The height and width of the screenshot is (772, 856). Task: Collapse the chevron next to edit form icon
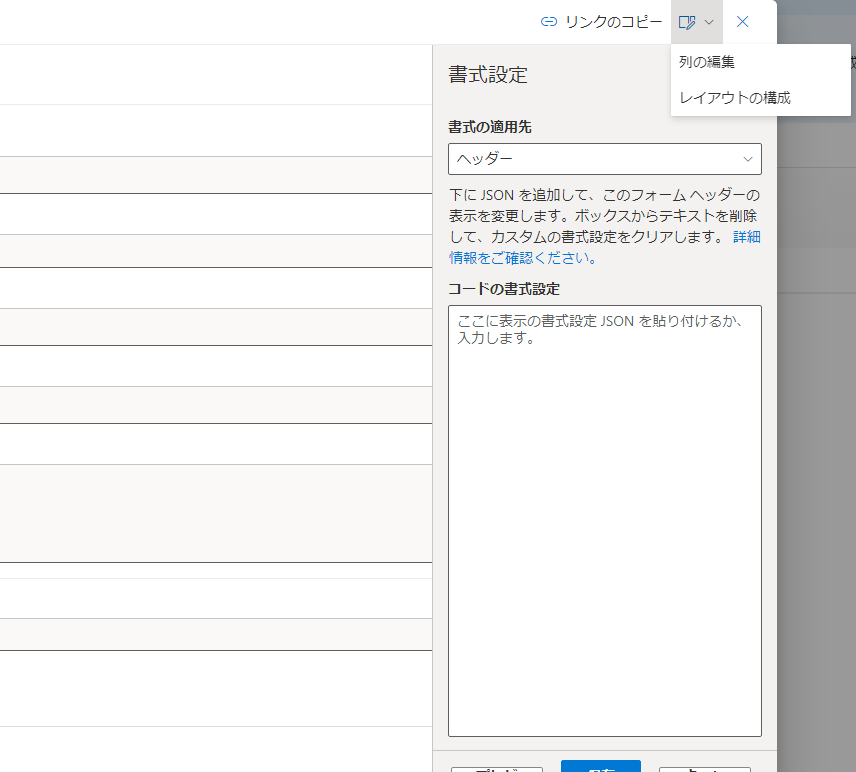coord(709,22)
